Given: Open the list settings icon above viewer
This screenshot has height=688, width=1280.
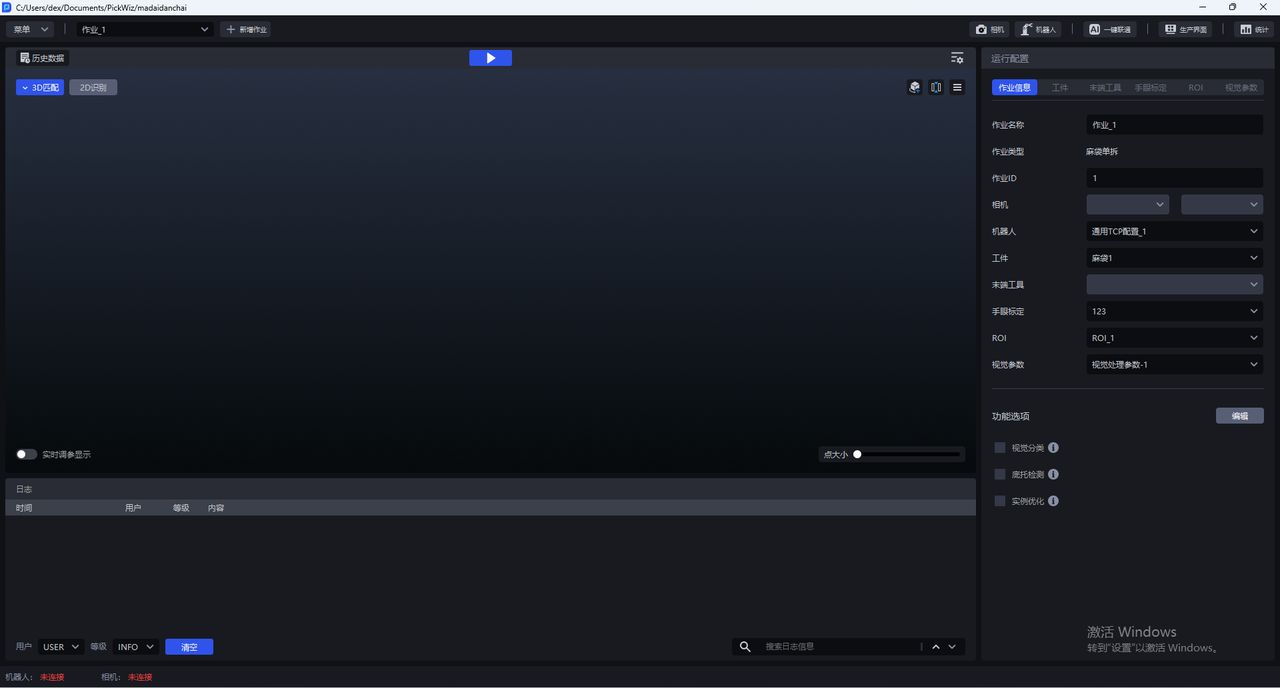Looking at the screenshot, I should (957, 58).
